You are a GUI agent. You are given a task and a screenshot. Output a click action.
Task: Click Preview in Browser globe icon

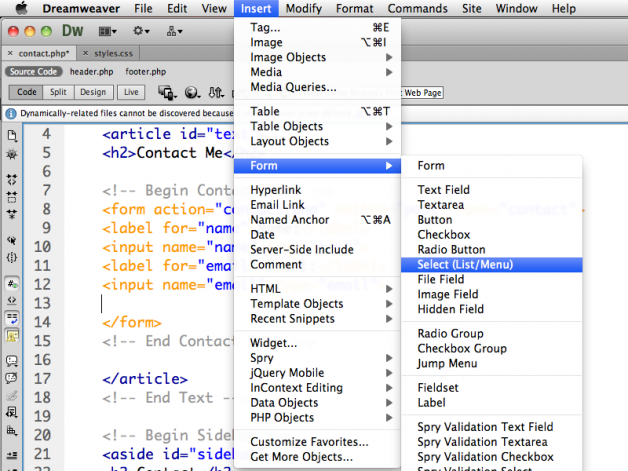192,93
